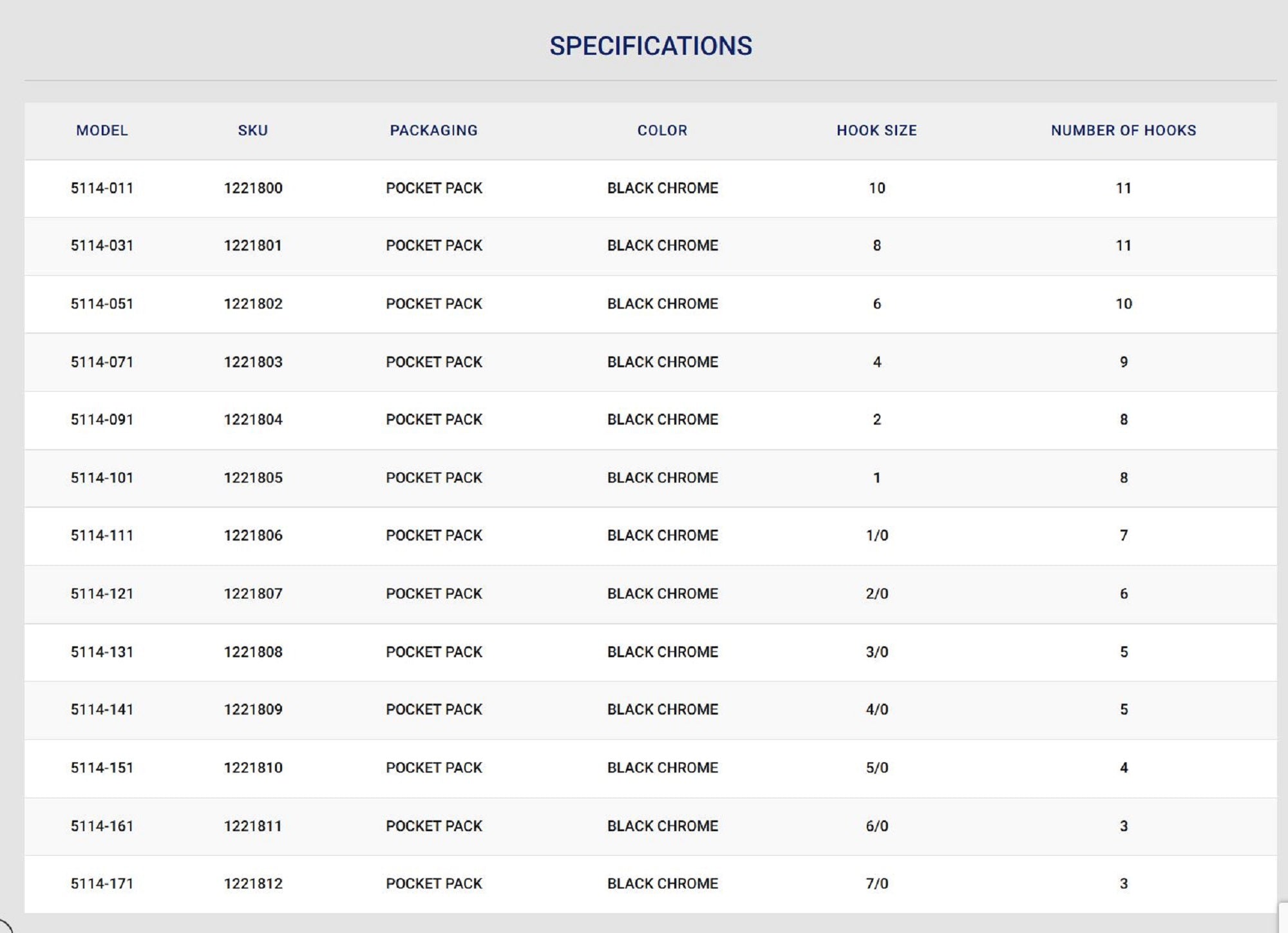Click hook size 4 cell for 5114-071
1288x933 pixels.
(x=876, y=362)
